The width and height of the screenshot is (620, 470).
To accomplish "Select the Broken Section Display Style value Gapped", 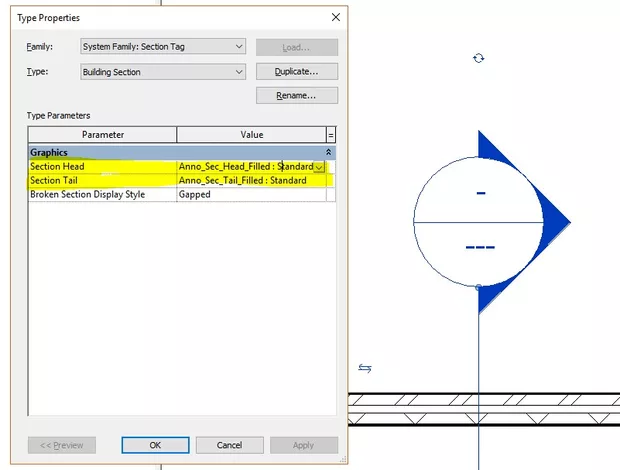I will coord(251,194).
